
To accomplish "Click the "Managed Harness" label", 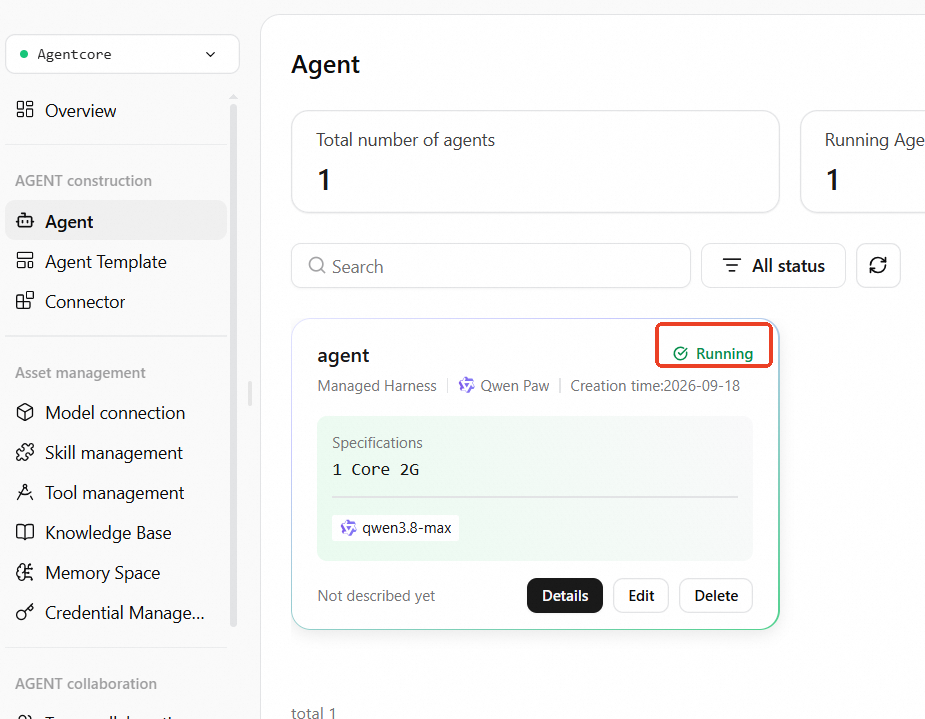I will [377, 386].
